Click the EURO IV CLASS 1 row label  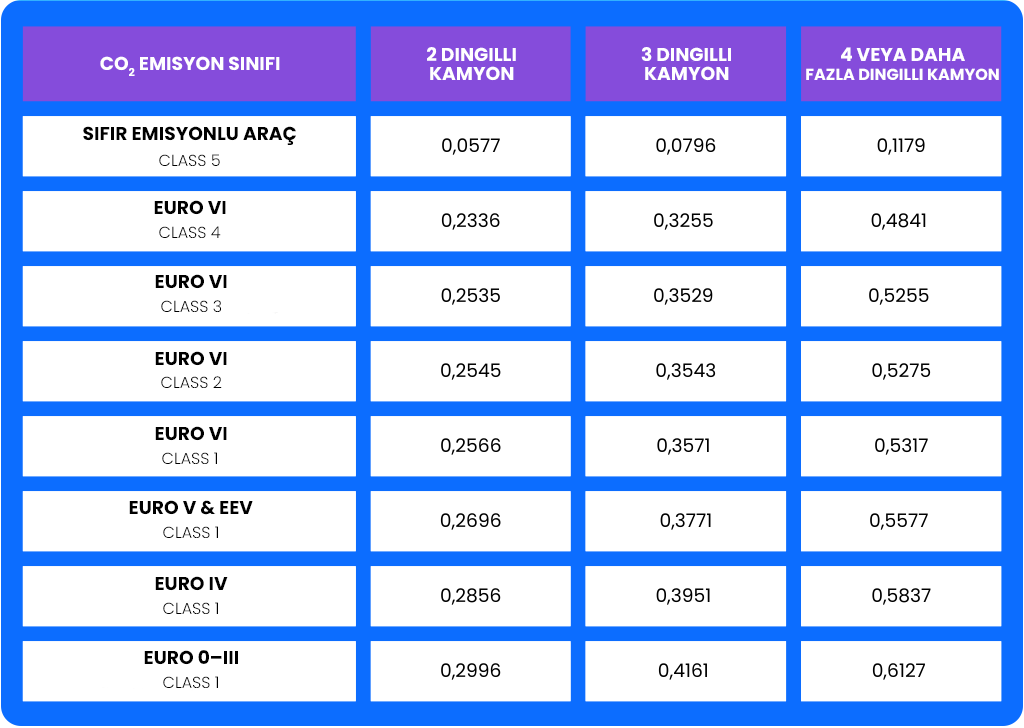click(189, 597)
